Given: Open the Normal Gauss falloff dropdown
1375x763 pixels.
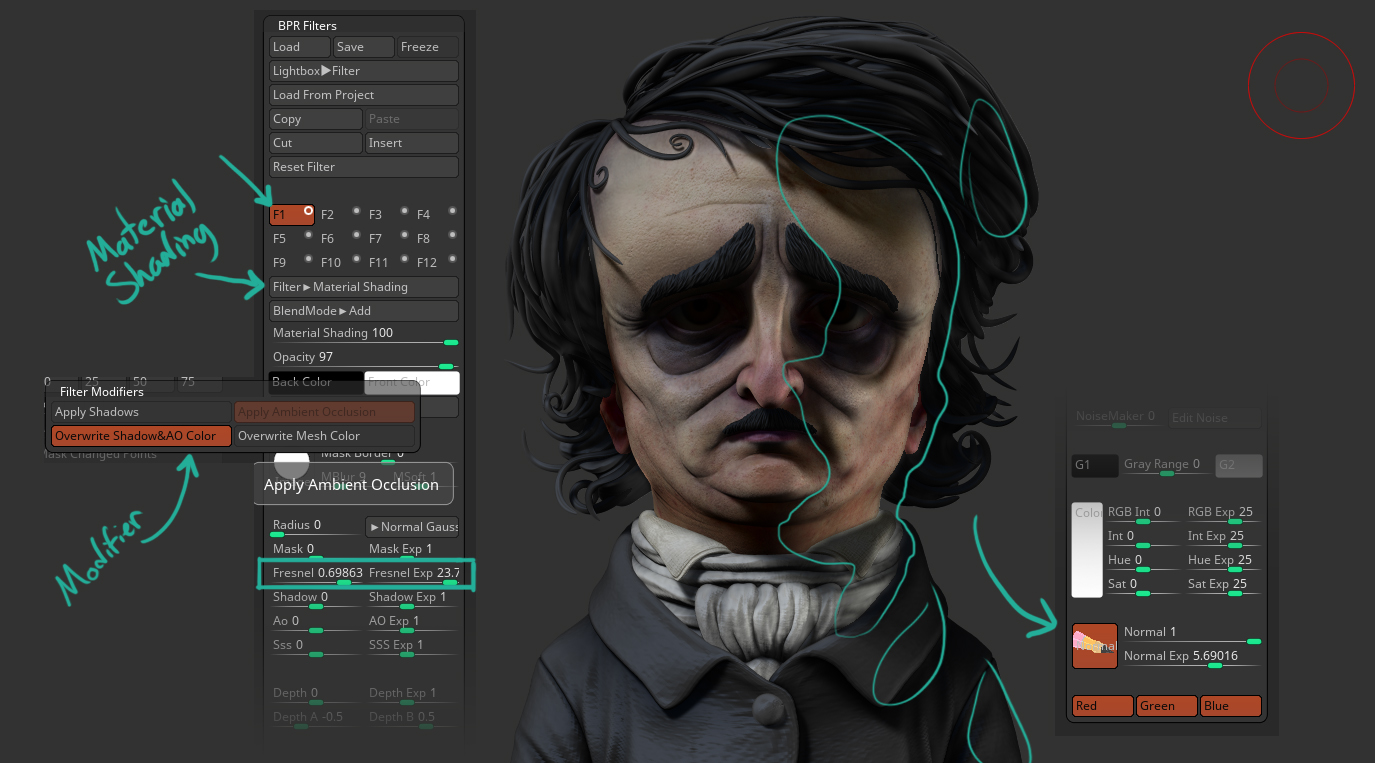Looking at the screenshot, I should [x=412, y=527].
